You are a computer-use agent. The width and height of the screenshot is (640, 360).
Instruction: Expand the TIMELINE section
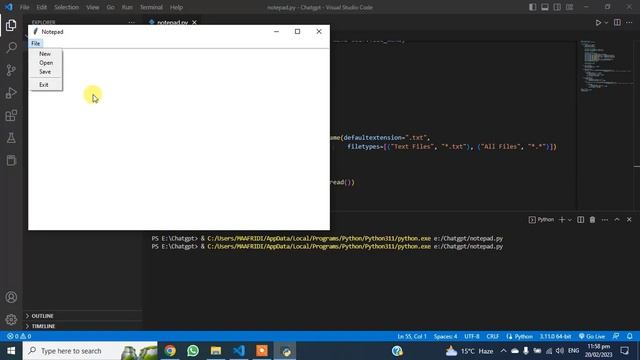[83, 326]
